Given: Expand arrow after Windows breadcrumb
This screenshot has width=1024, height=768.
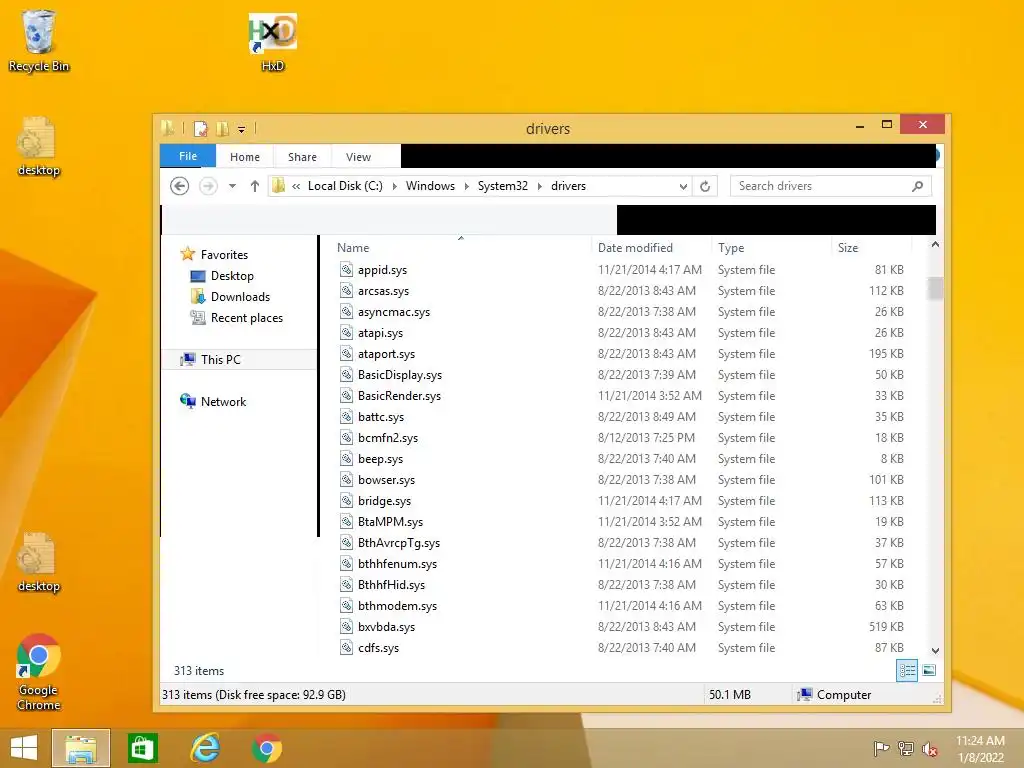Looking at the screenshot, I should pyautogui.click(x=466, y=186).
